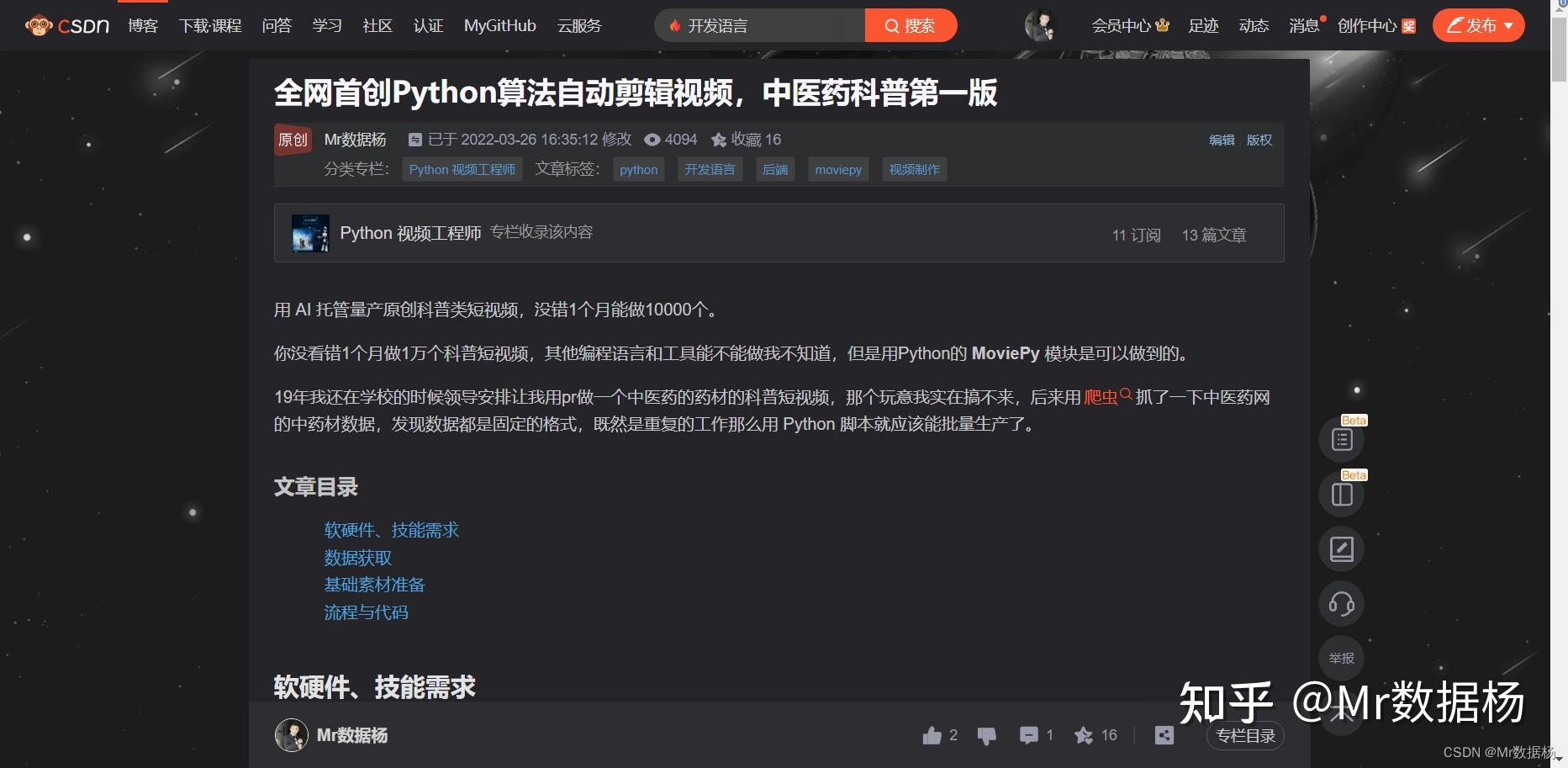This screenshot has width=1568, height=768.
Task: Like the article with the thumbs-up icon
Action: tap(933, 734)
